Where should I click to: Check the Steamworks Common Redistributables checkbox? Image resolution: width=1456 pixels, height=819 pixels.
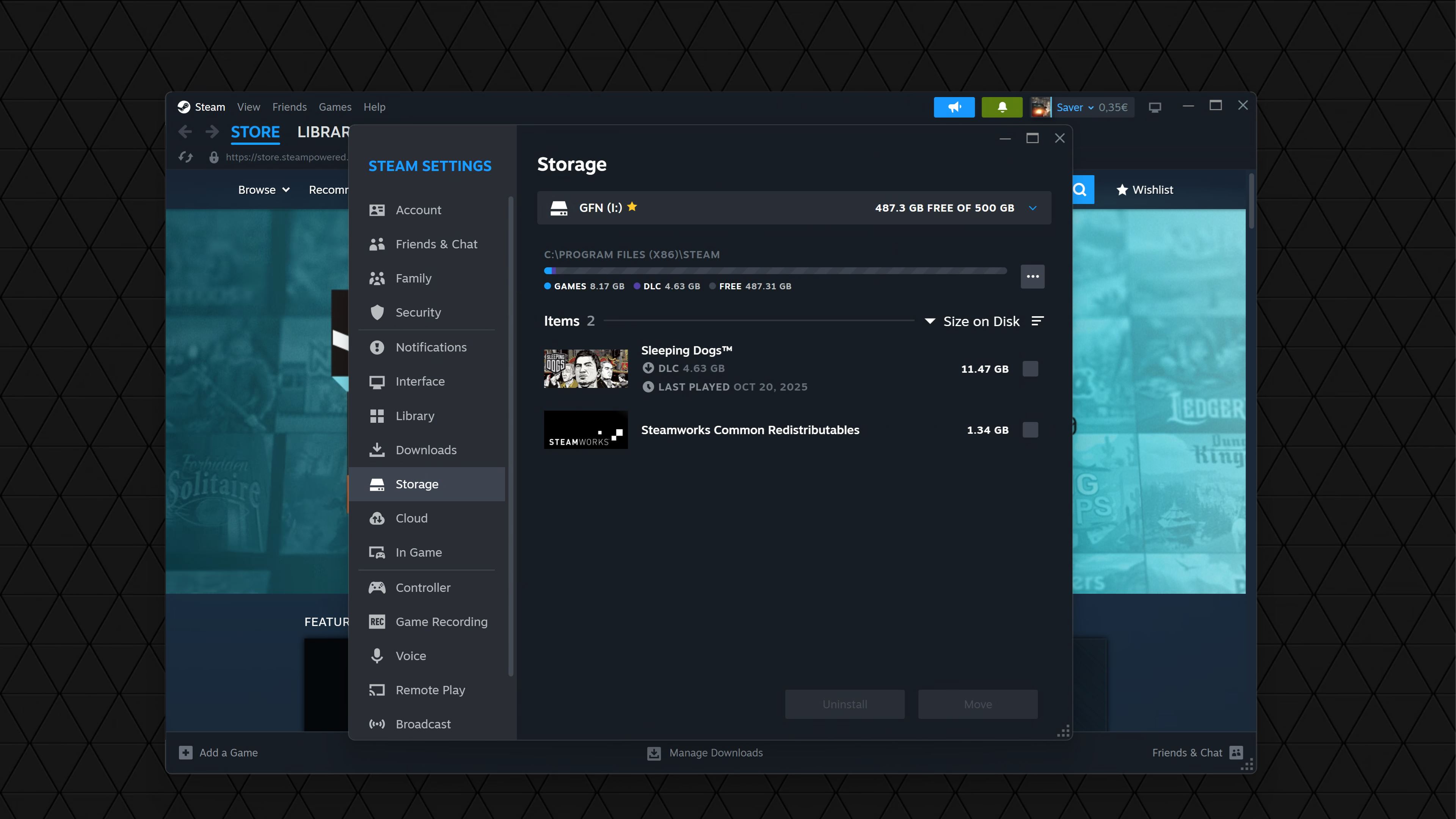1030,430
